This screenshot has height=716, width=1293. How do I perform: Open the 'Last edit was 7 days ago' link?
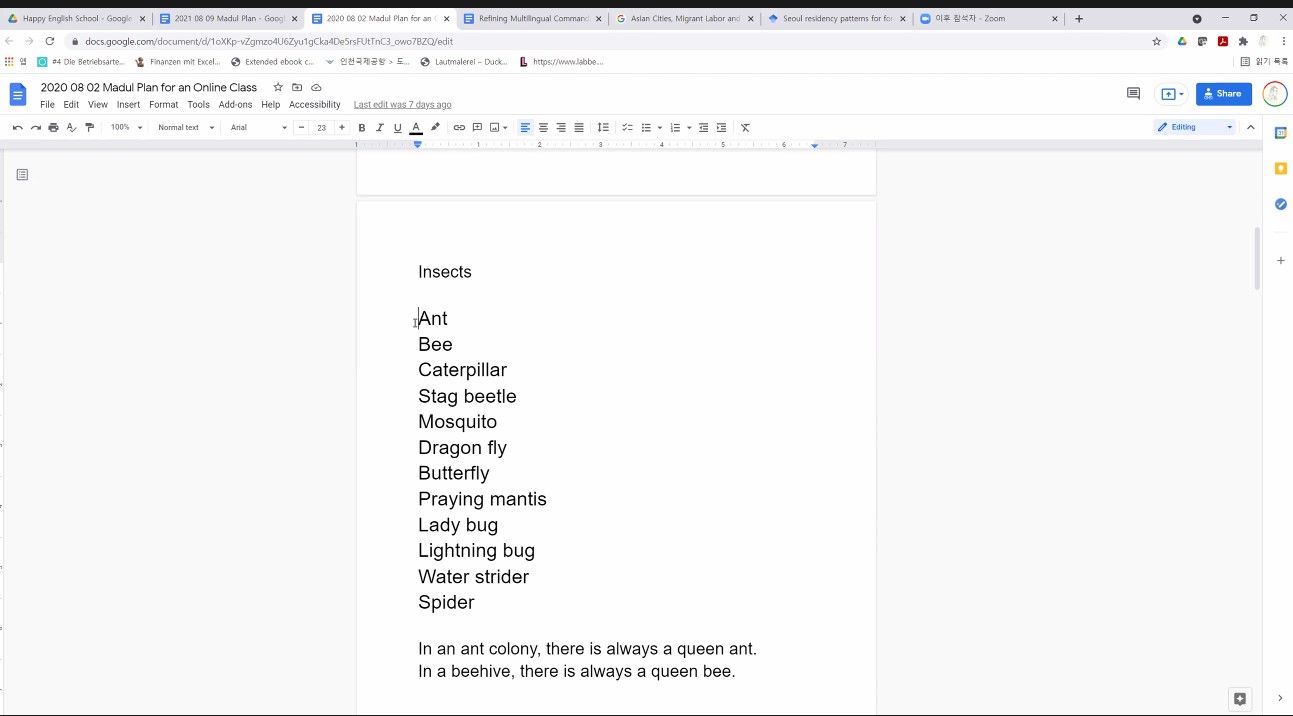click(x=402, y=105)
